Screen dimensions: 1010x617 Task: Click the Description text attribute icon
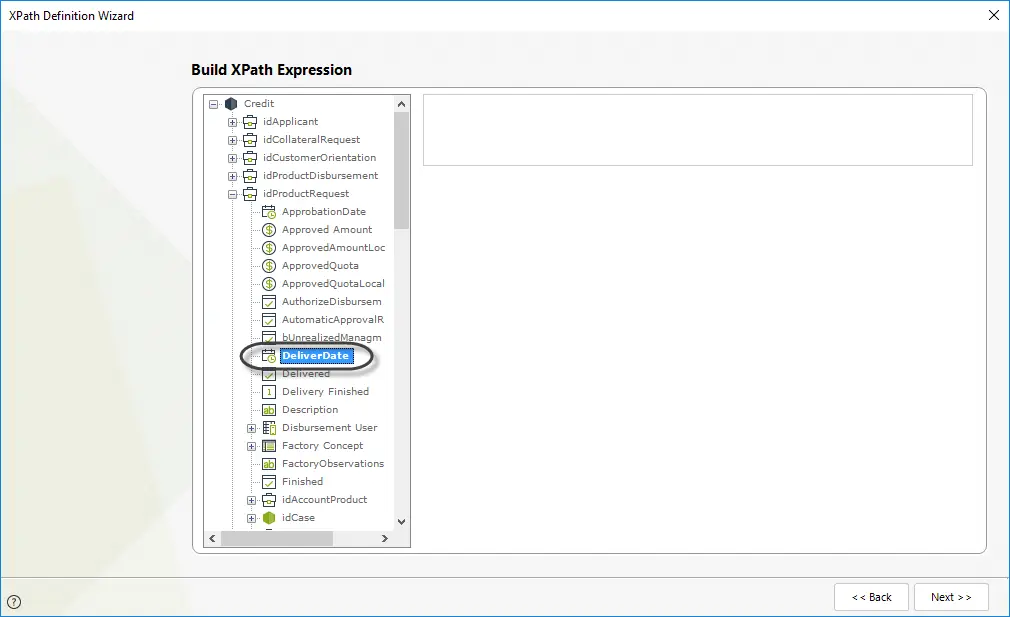pyautogui.click(x=269, y=410)
